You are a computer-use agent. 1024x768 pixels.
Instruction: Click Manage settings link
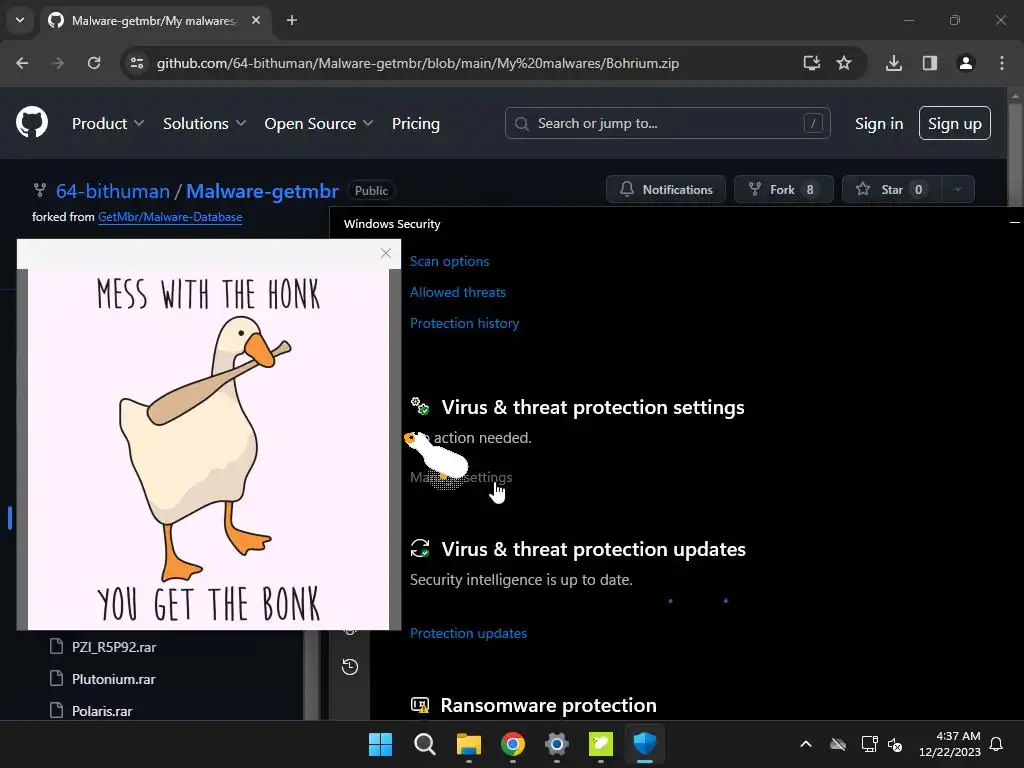pyautogui.click(x=461, y=477)
